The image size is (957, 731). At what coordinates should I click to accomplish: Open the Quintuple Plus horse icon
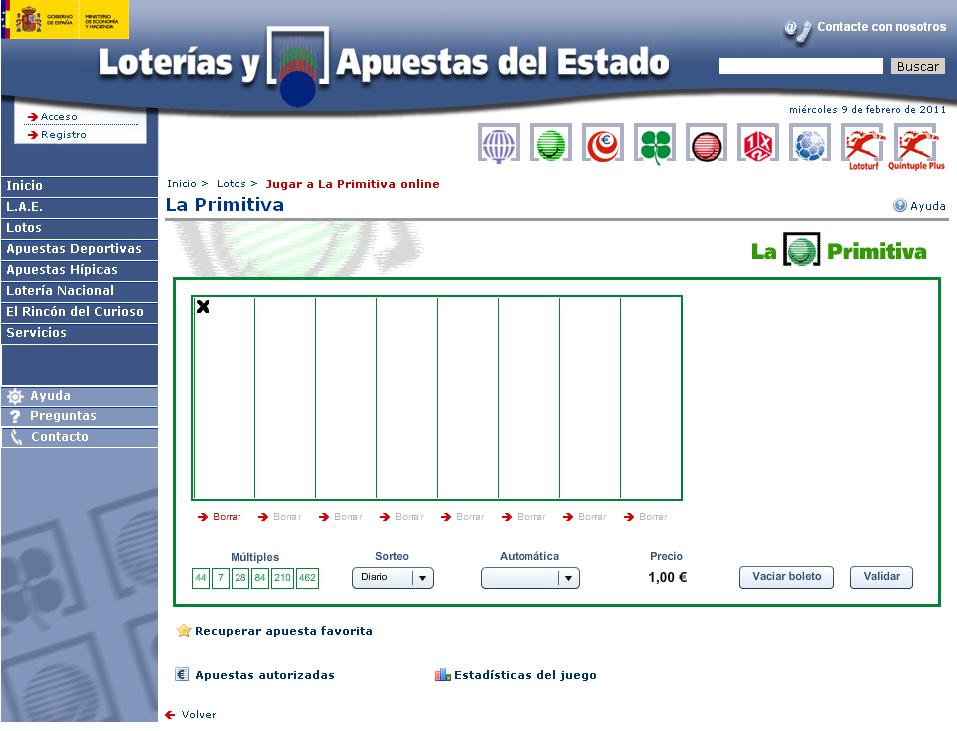coord(915,146)
